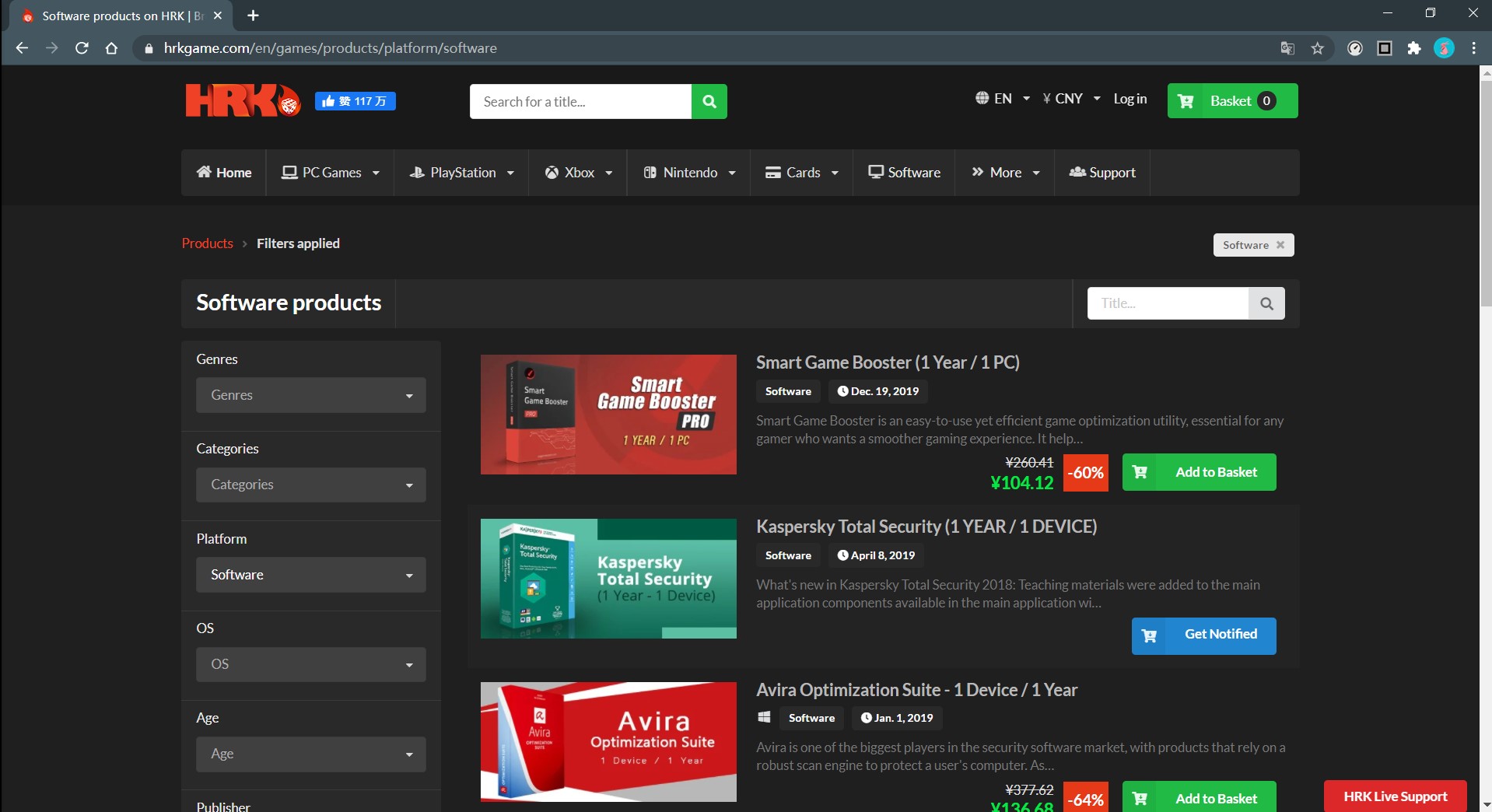This screenshot has width=1492, height=812.
Task: Open the CNY currency dropdown
Action: [1071, 99]
